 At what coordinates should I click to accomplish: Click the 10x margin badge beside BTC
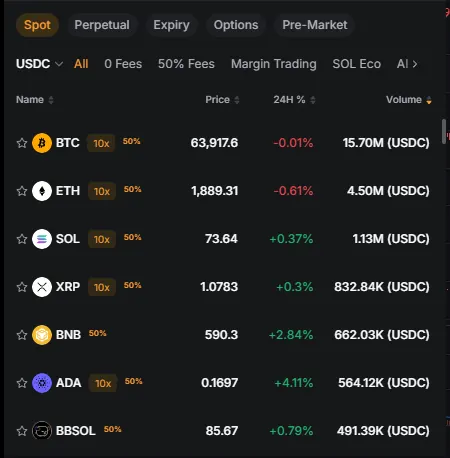coord(101,143)
